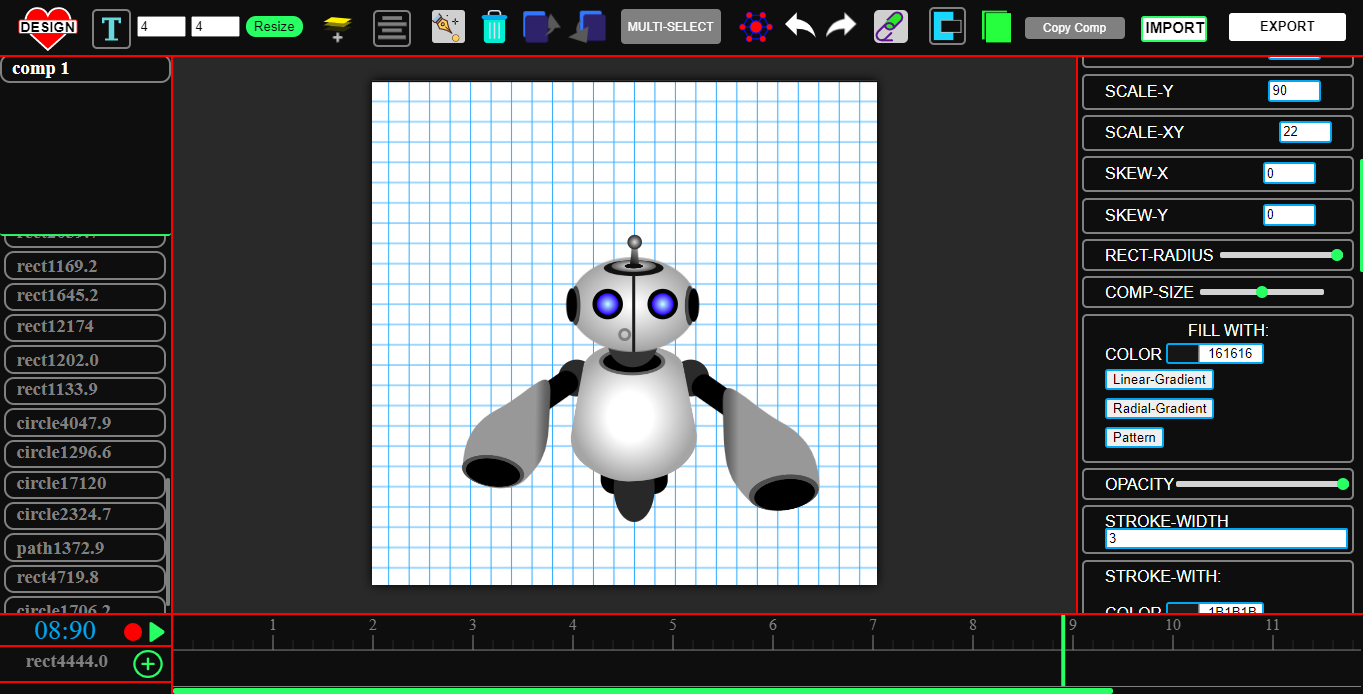Open the fill color swatch
Screen dimensions: 1363x694
(x=1183, y=353)
